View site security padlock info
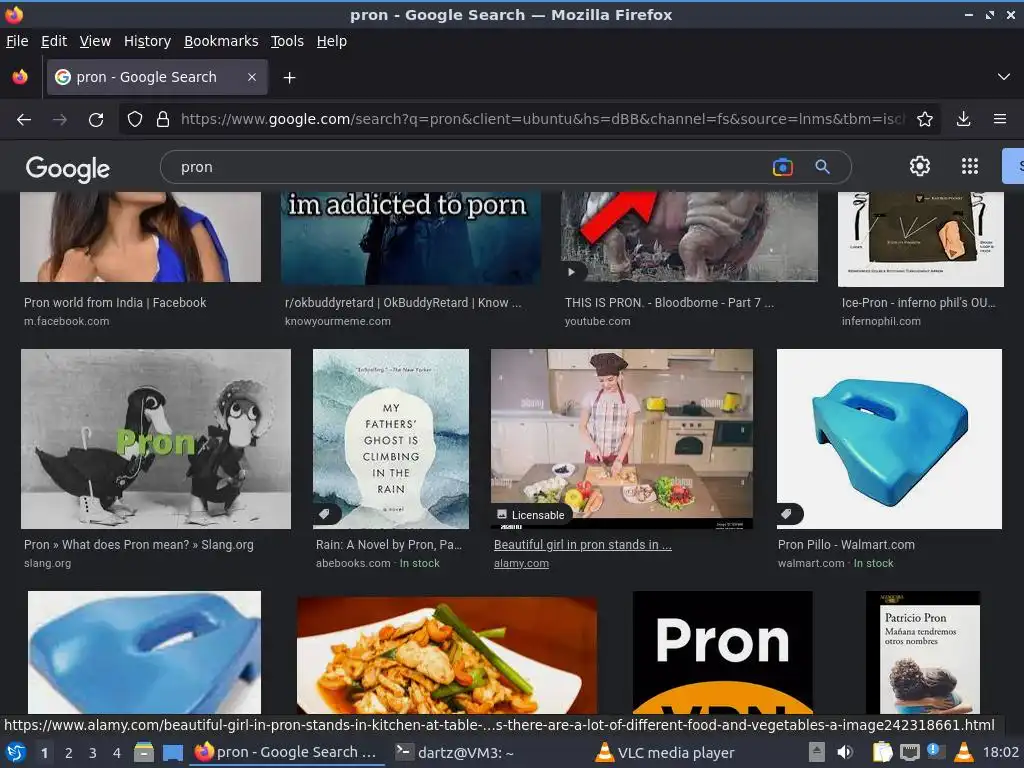Image resolution: width=1024 pixels, height=768 pixels. pyautogui.click(x=163, y=120)
